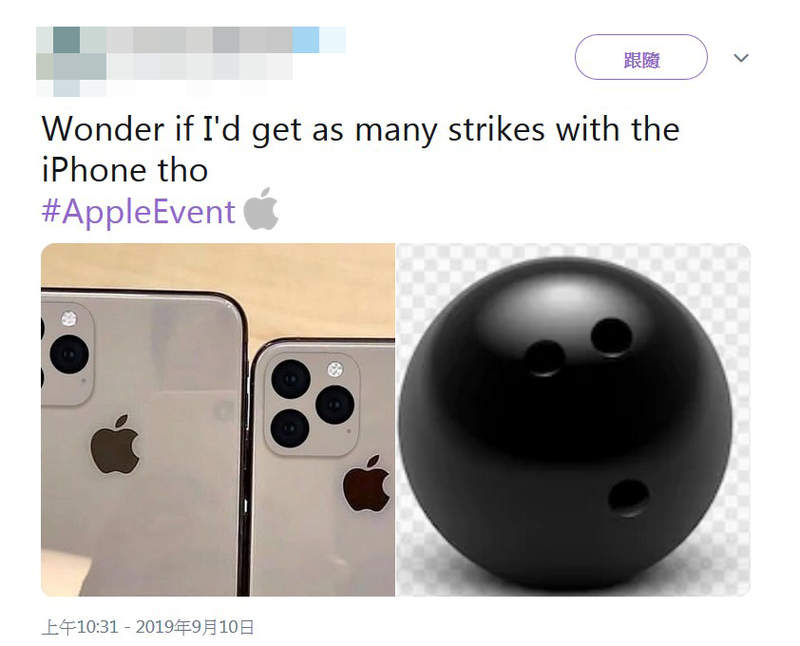Image resolution: width=800 pixels, height=646 pixels.
Task: Expand the tweet options chevron
Action: pyautogui.click(x=741, y=58)
